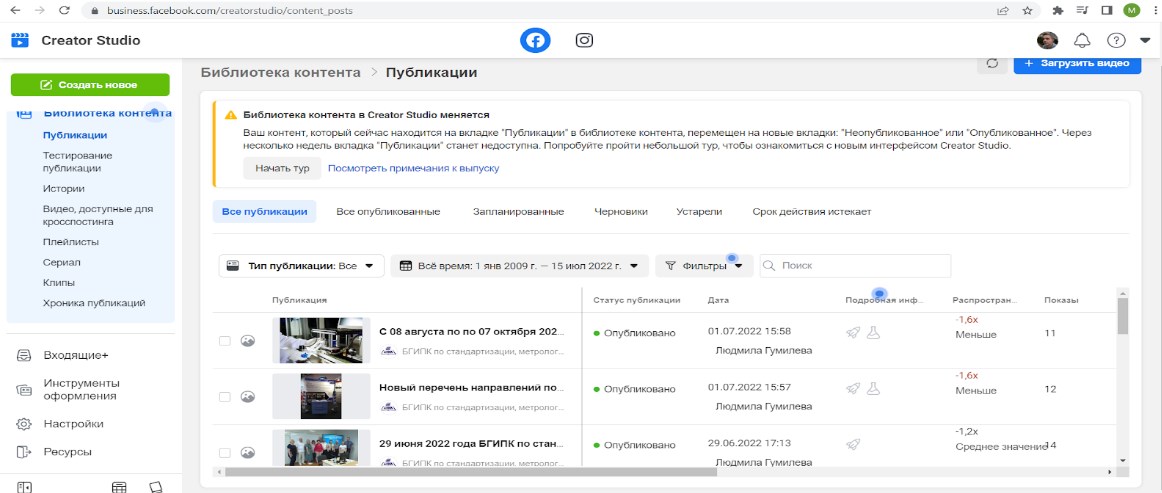Viewport: 1162px width, 493px height.
Task: Click boost rocket icon in first post row
Action: [x=853, y=333]
